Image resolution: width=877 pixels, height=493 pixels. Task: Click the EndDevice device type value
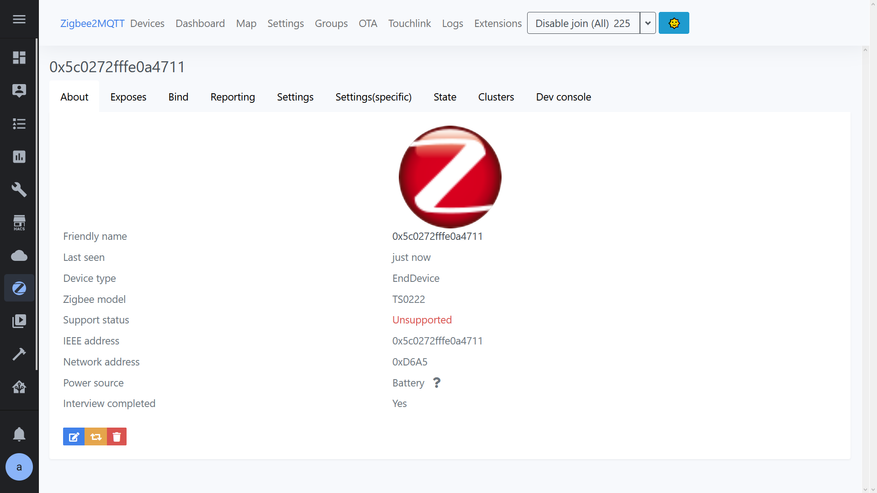pos(416,278)
